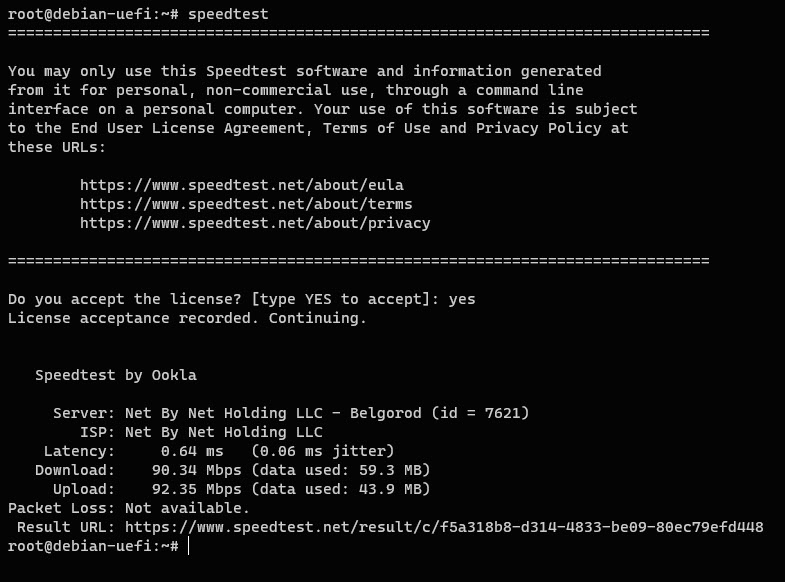Open the speedtest.net privacy URL
785x582 pixels.
(x=255, y=223)
